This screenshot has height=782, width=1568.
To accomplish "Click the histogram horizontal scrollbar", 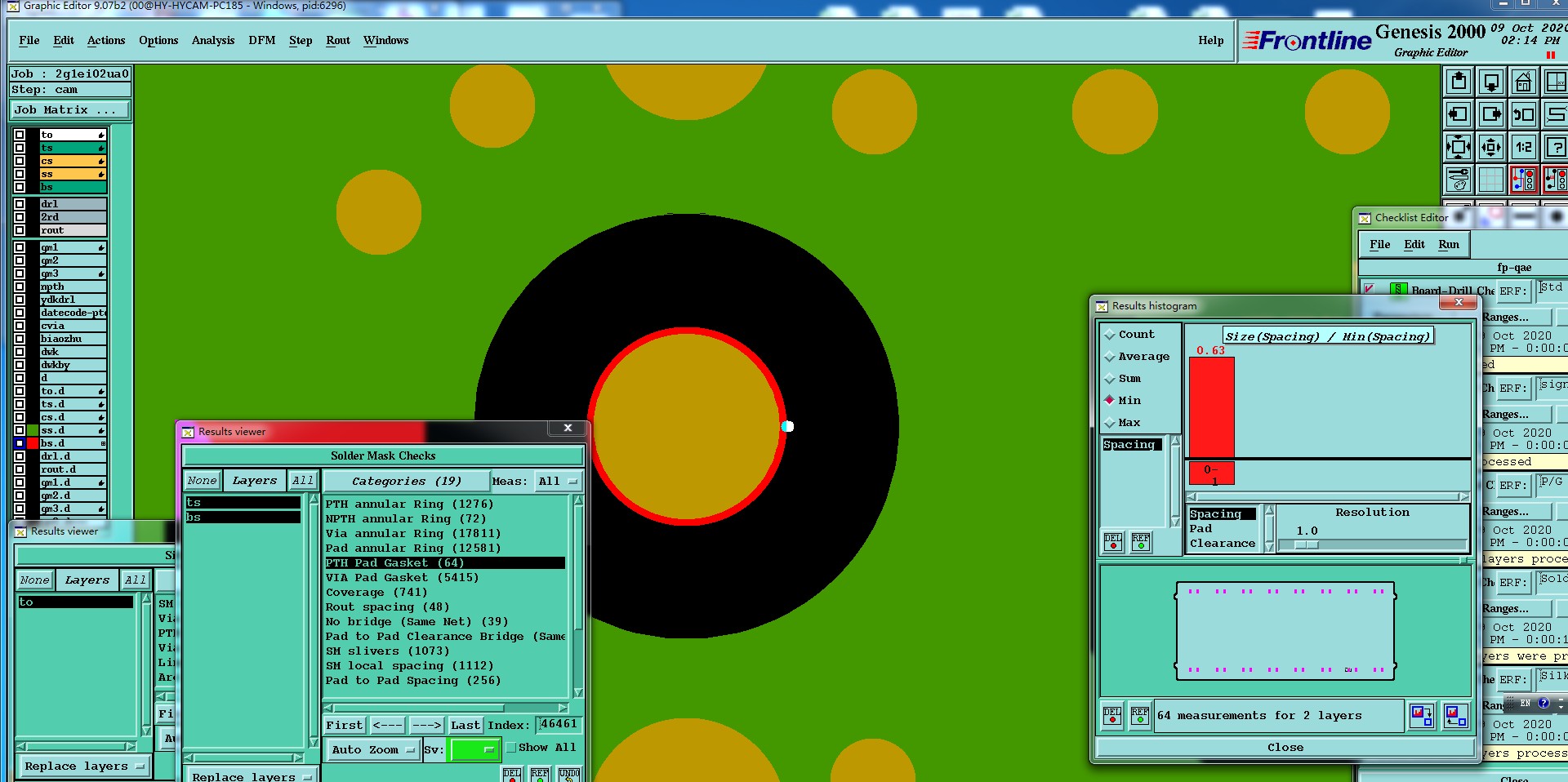I will coord(1328,496).
